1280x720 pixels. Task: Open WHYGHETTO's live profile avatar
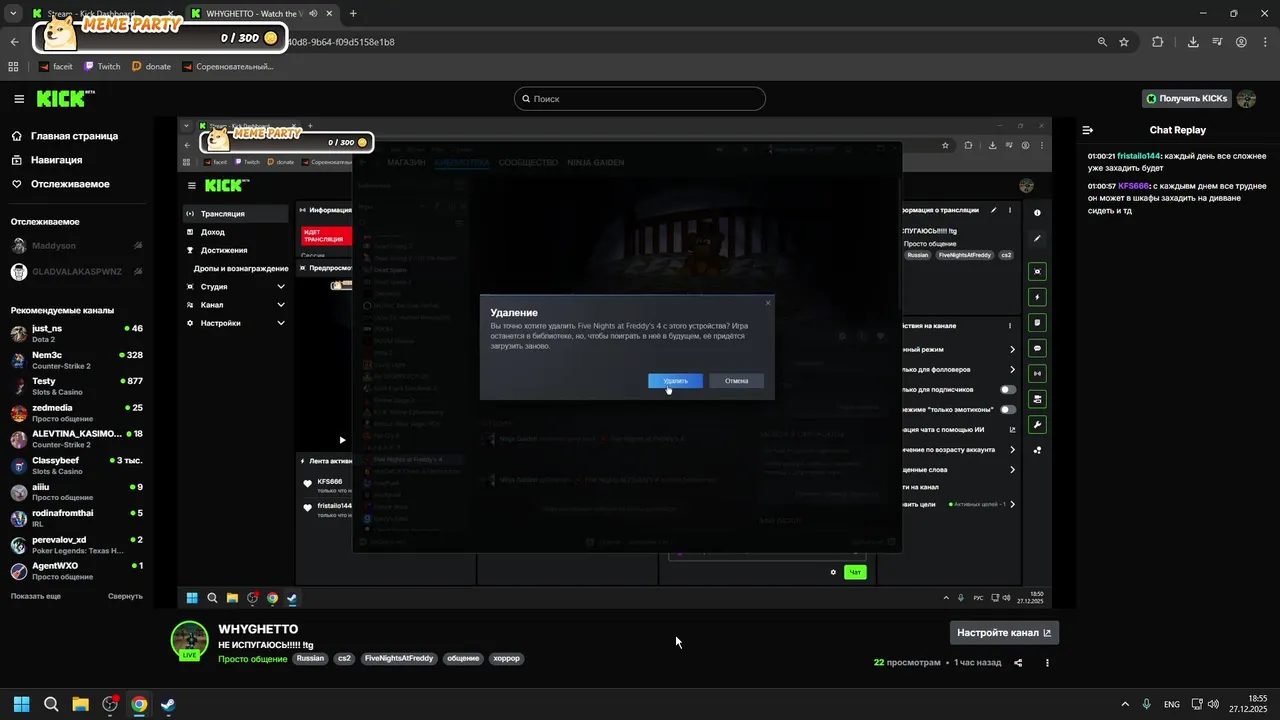coord(189,641)
